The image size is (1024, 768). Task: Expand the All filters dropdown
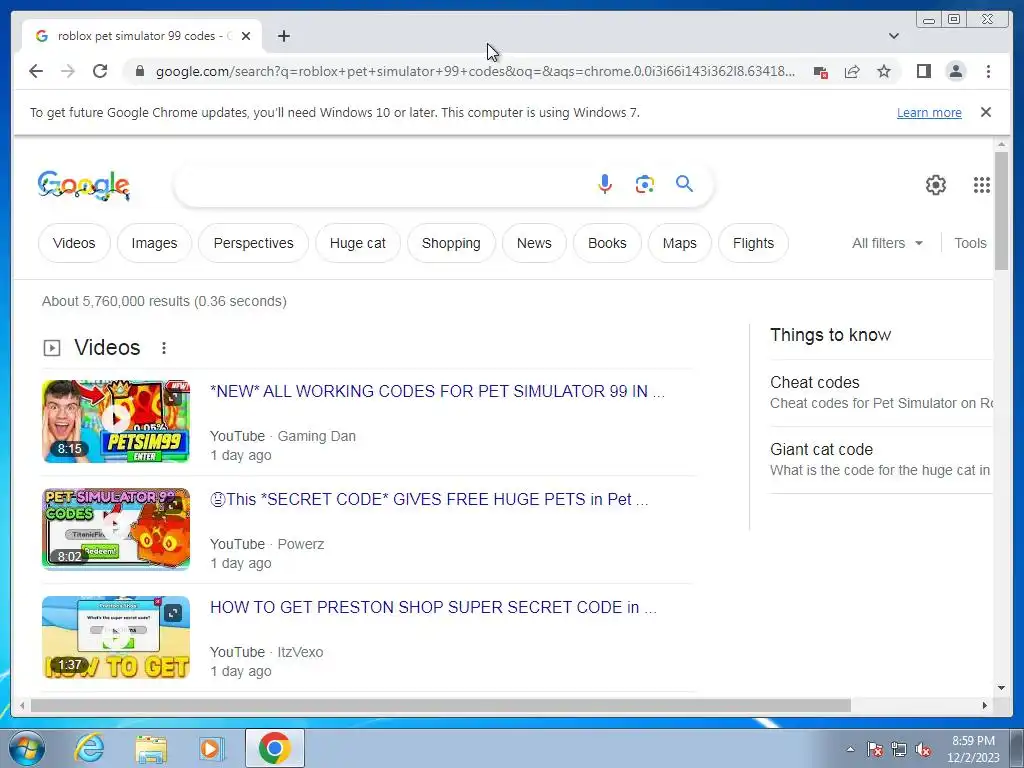pyautogui.click(x=887, y=243)
